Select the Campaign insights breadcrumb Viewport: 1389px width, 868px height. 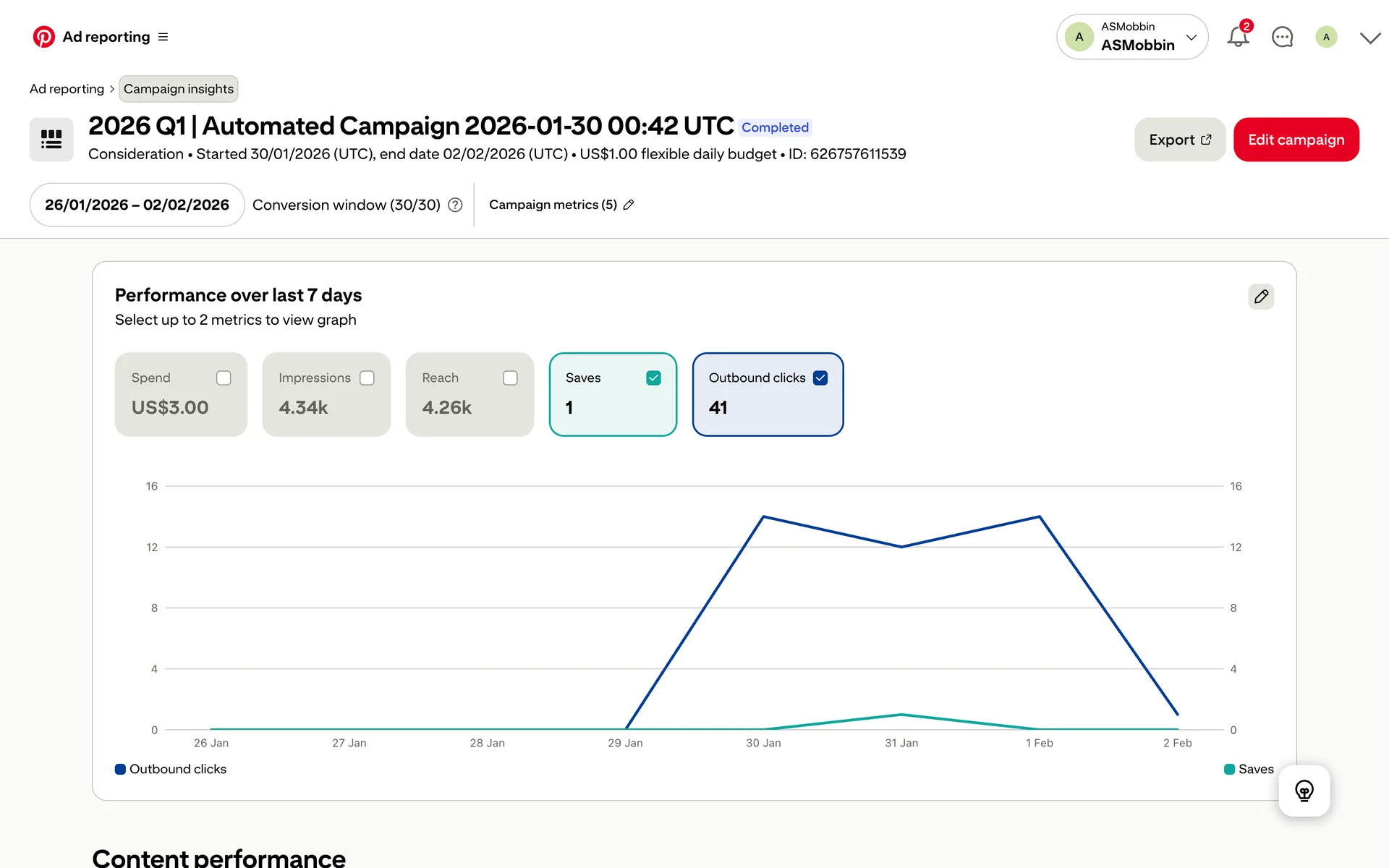[178, 89]
